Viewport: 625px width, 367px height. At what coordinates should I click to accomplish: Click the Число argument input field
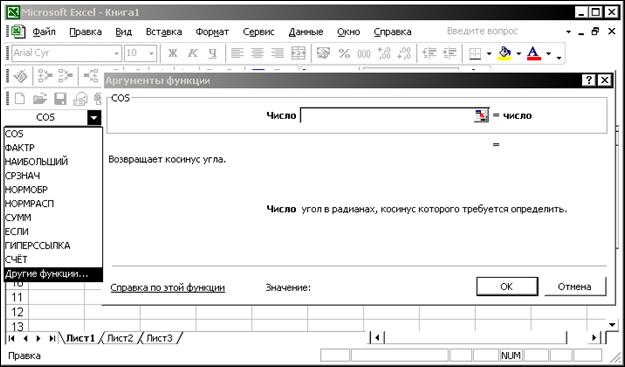pyautogui.click(x=387, y=116)
